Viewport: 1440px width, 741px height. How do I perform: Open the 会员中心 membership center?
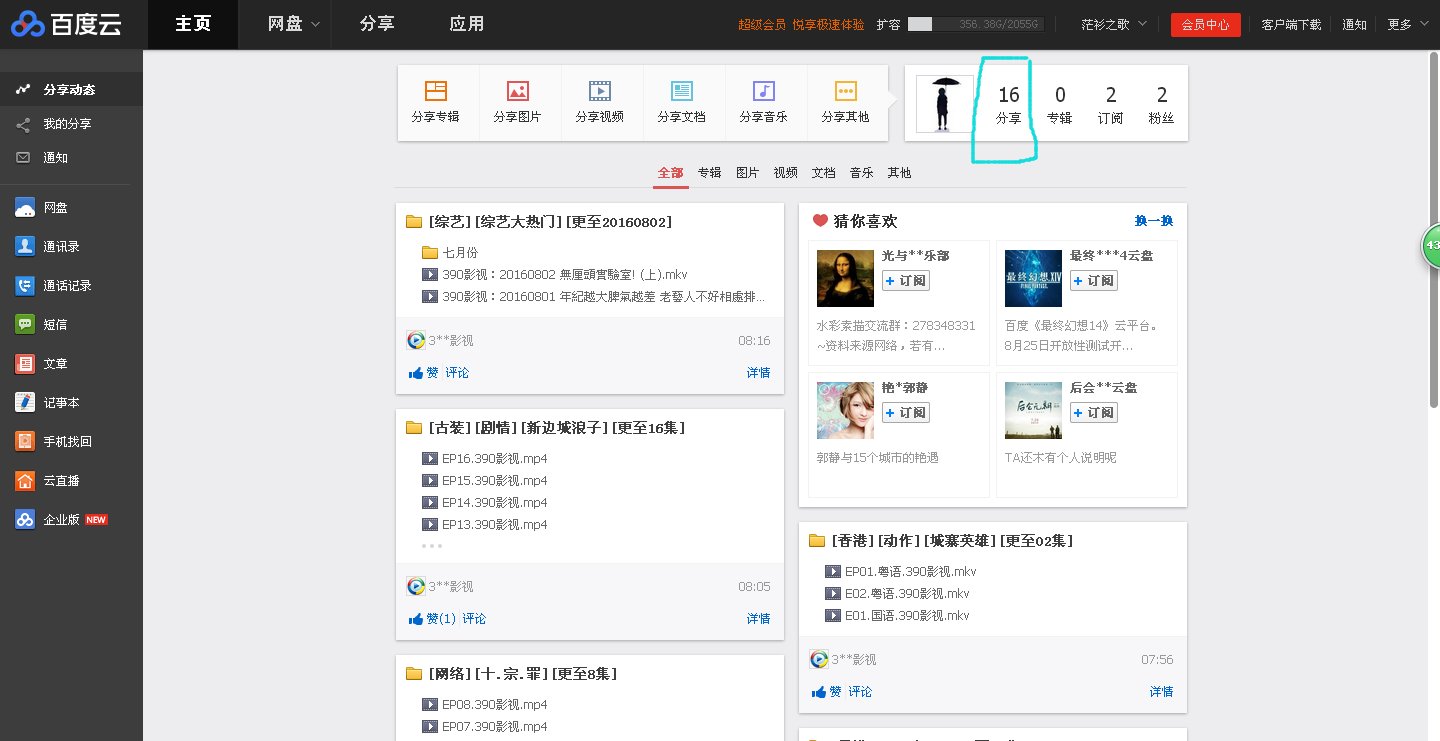tap(1205, 24)
